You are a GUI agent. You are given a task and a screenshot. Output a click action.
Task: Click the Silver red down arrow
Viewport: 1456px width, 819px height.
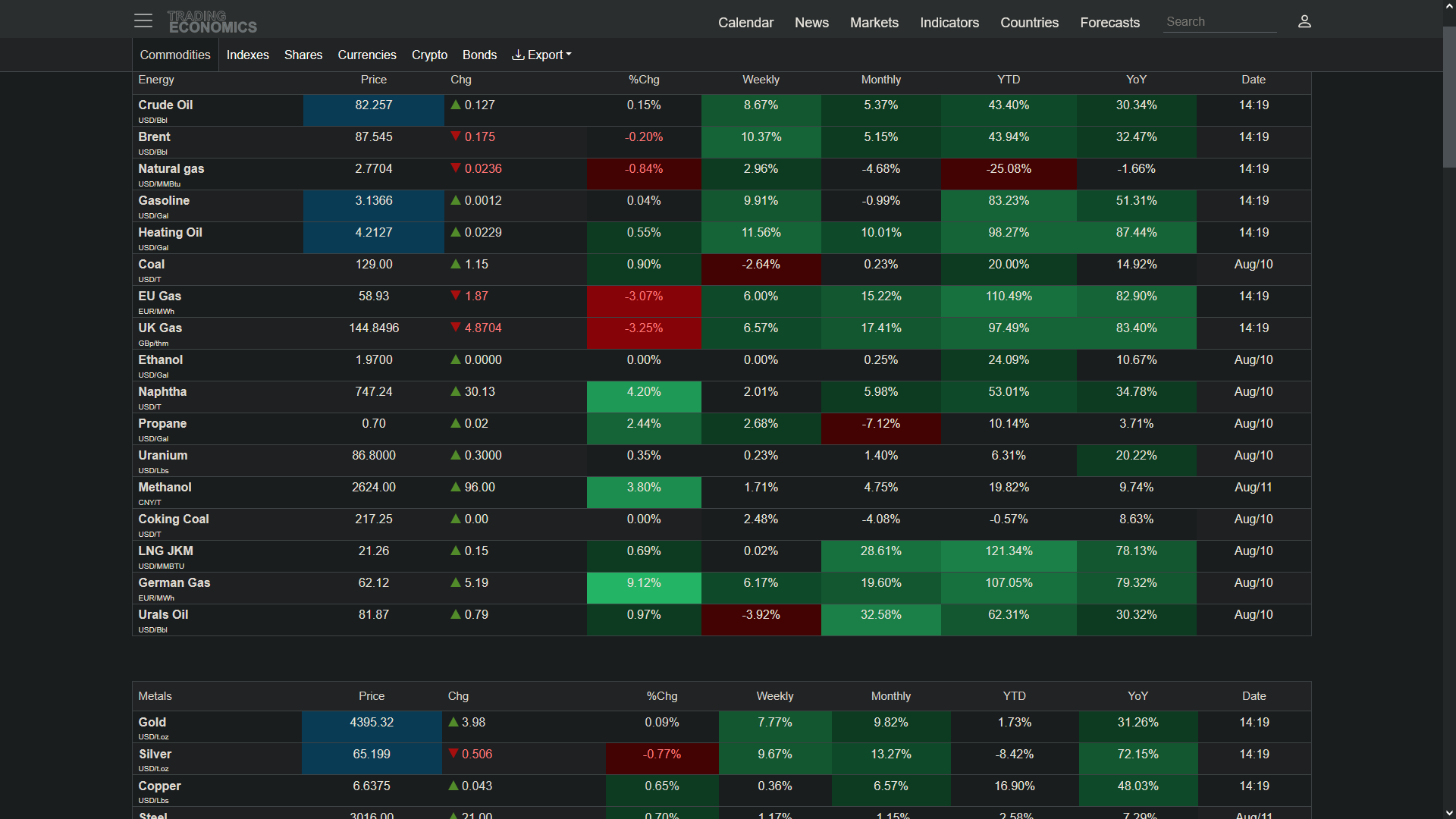[x=453, y=754]
